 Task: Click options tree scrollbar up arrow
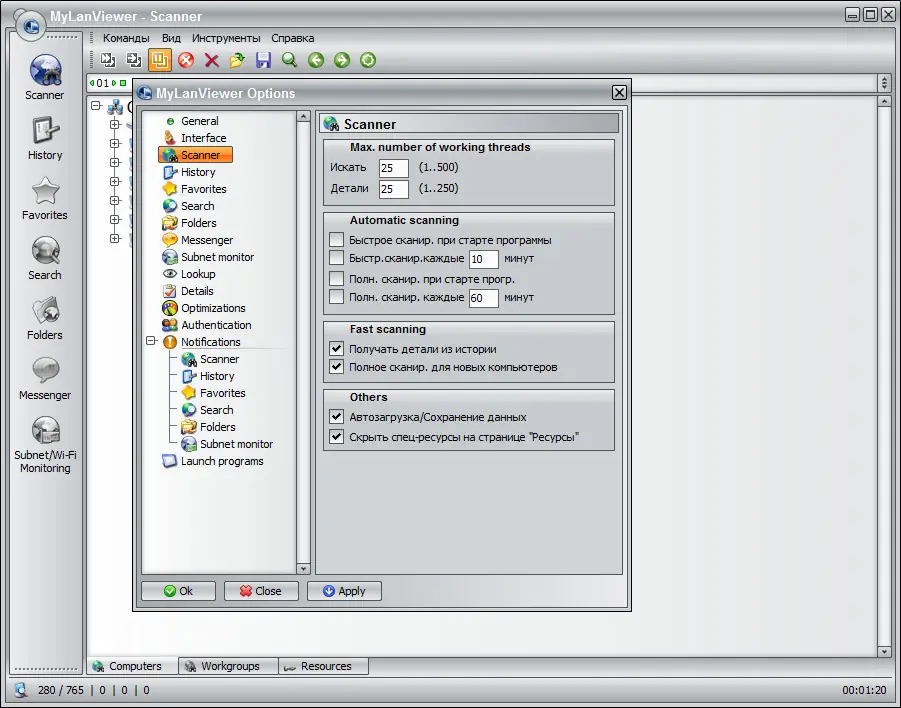coord(303,117)
